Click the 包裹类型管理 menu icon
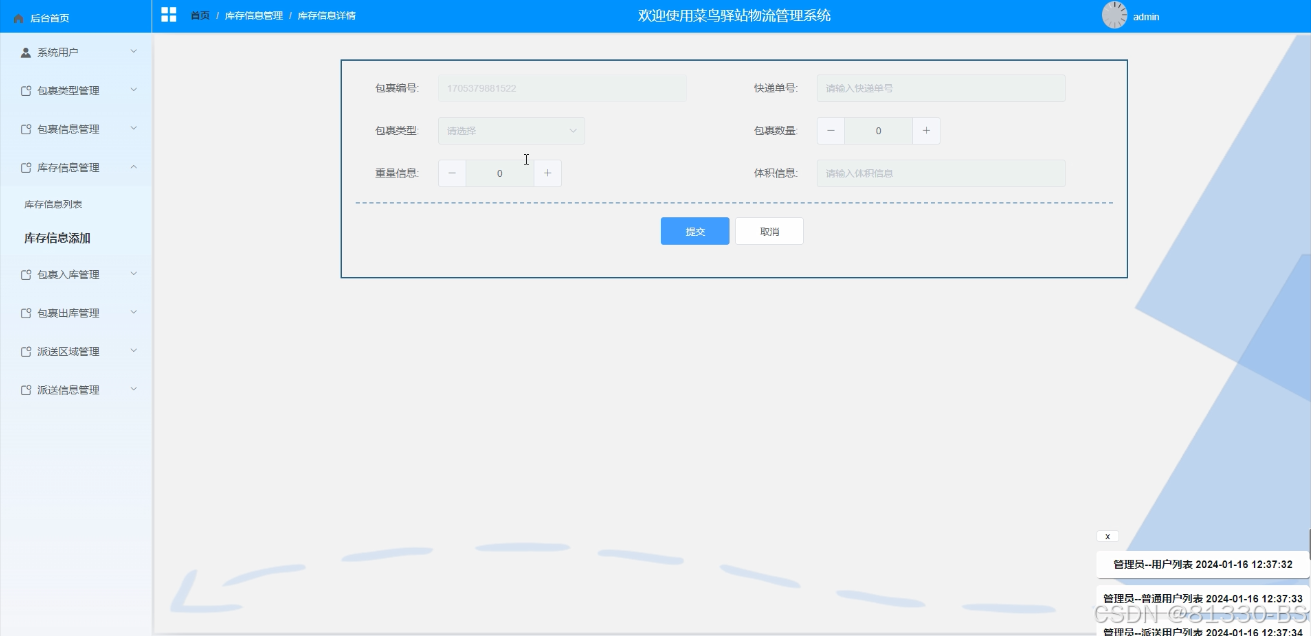The image size is (1311, 636). click(26, 91)
